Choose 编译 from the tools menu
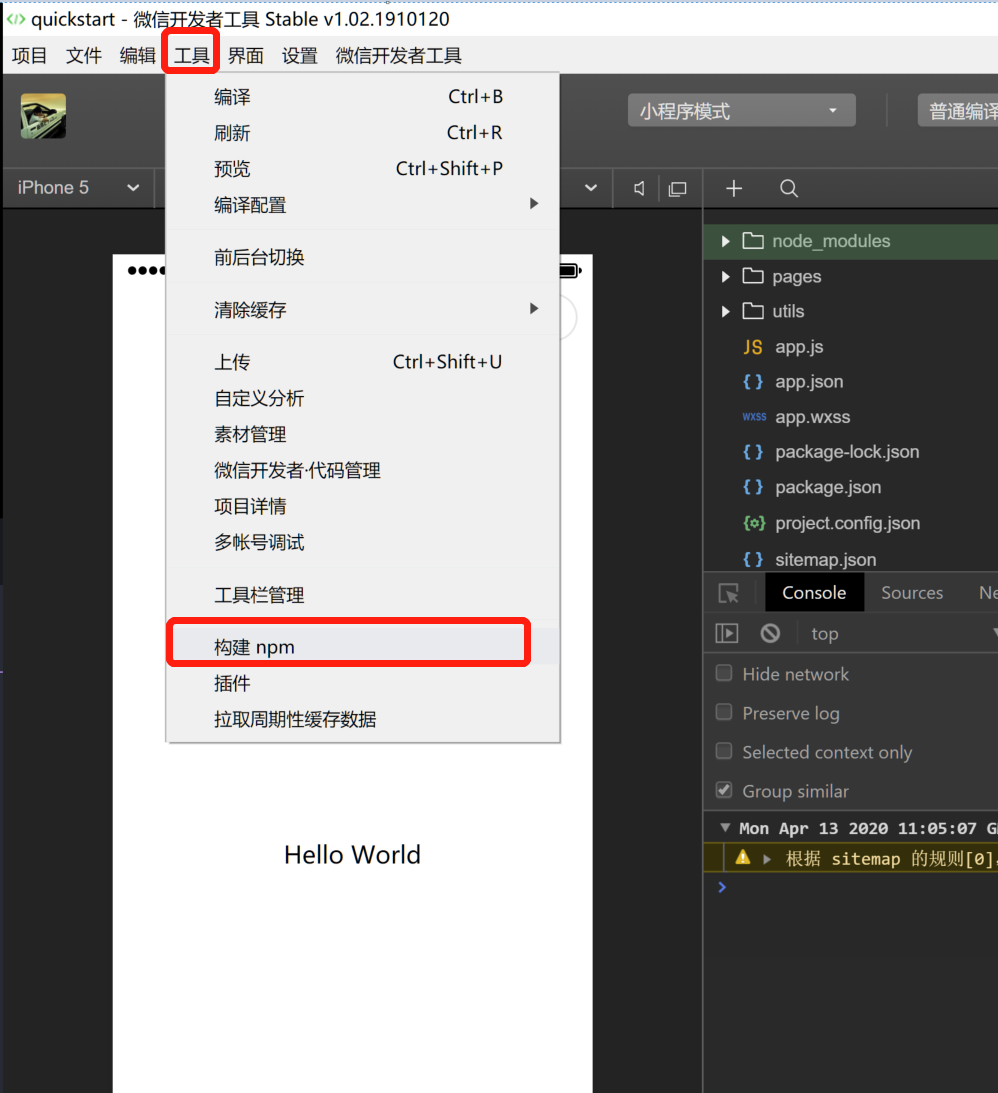Screen dimensions: 998x1093 click(362, 96)
